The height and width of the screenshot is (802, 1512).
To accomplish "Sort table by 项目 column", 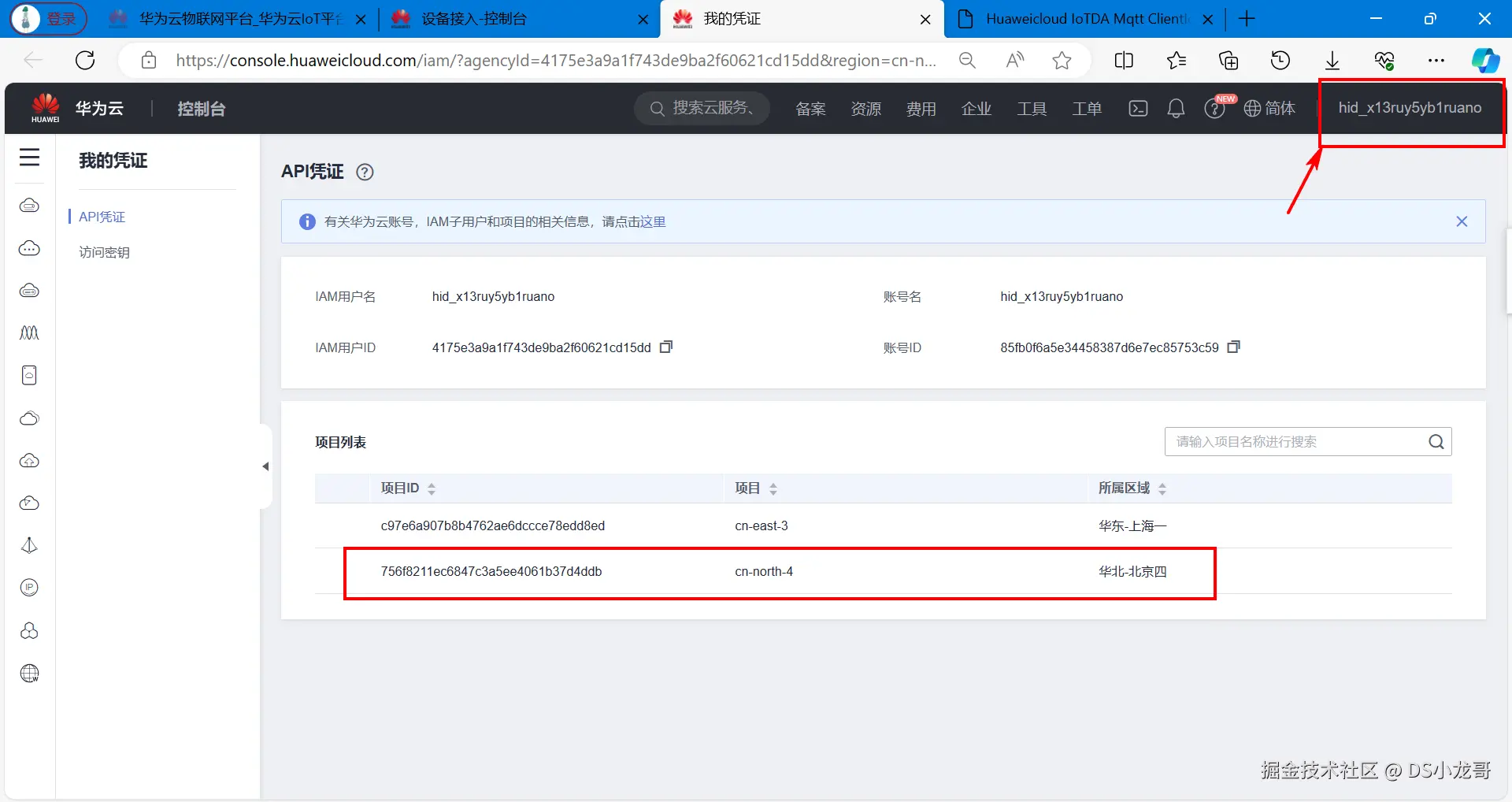I will click(x=773, y=488).
